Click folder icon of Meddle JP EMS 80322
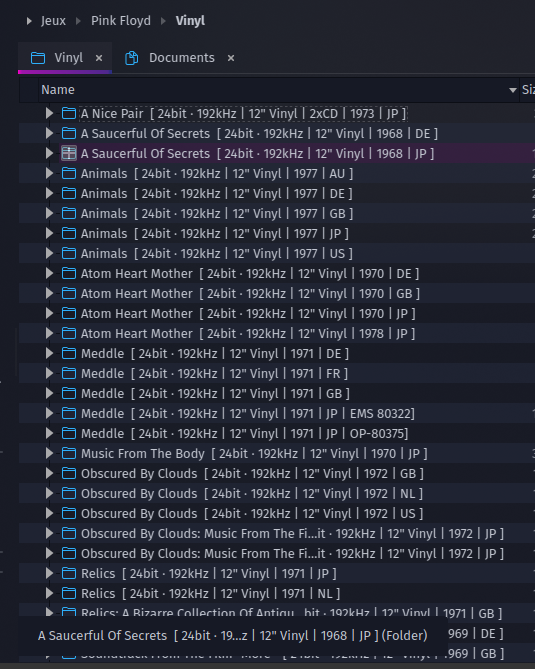 coord(69,413)
